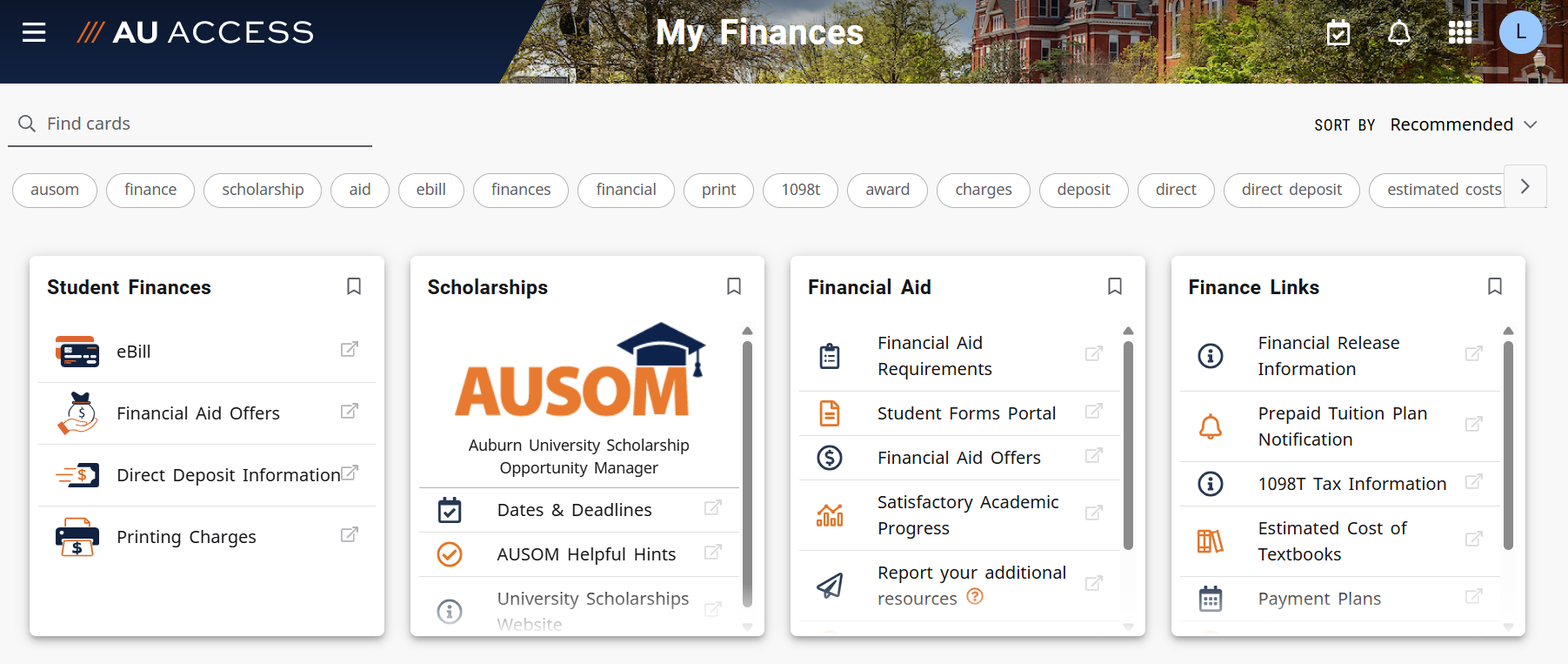
Task: Open the Sort By Recommended dropdown
Action: pyautogui.click(x=1451, y=124)
